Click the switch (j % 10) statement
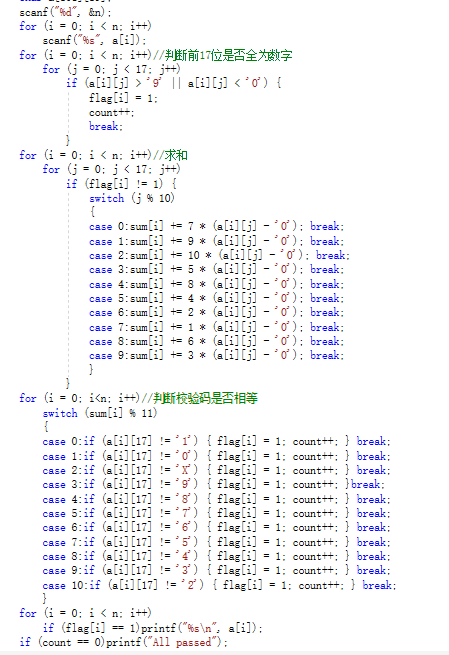449x655 pixels. click(x=132, y=198)
